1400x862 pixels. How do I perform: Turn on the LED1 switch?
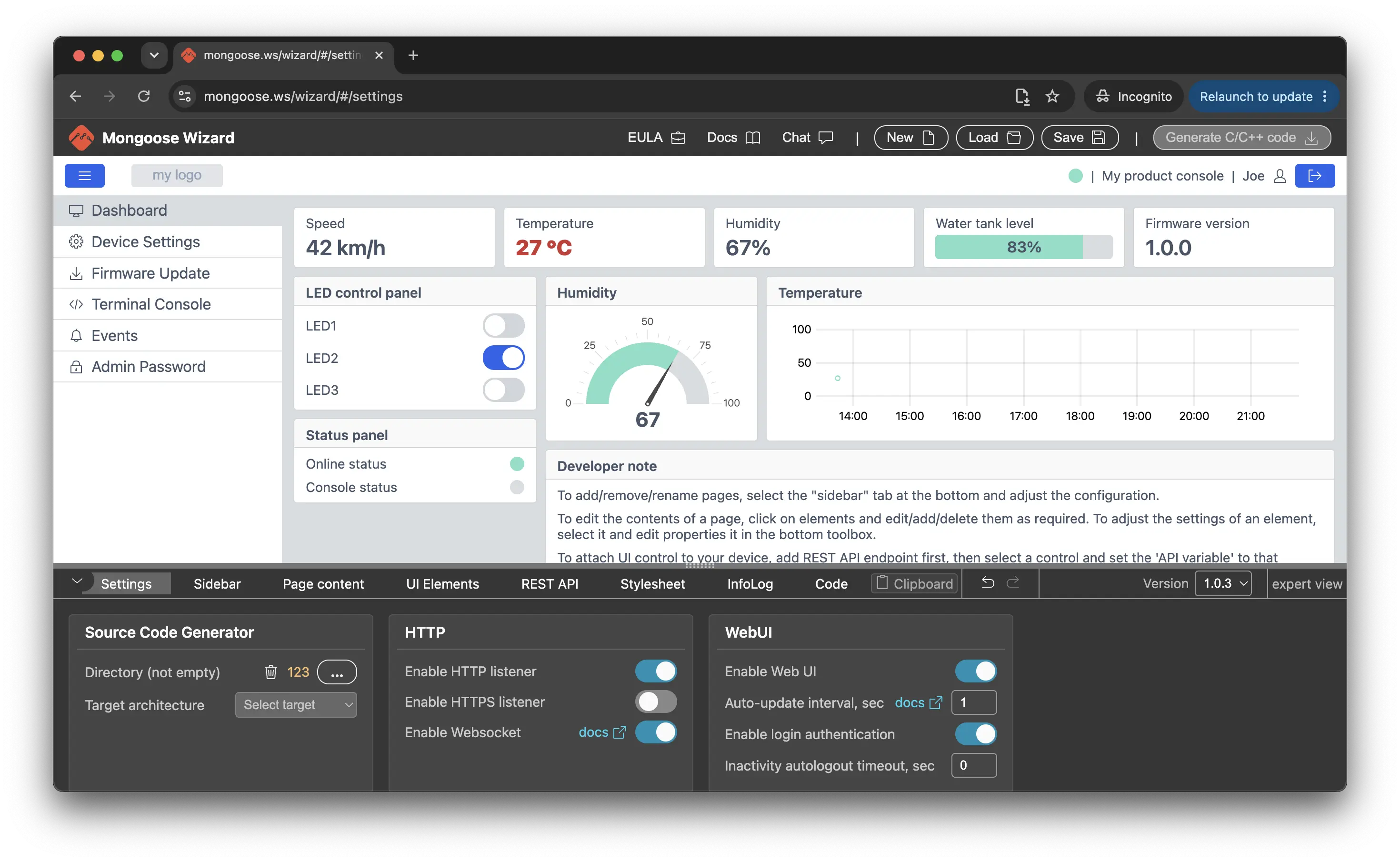tap(503, 326)
